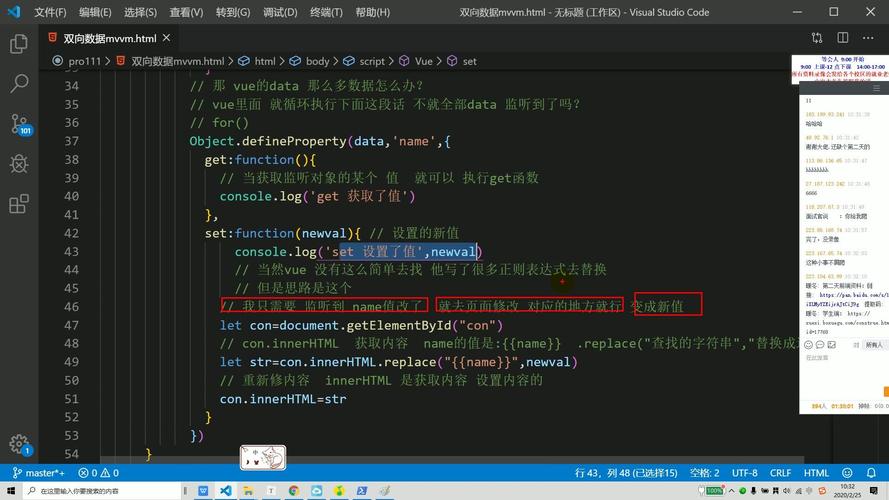The image size is (889, 500).
Task: Click the Object.defineProperty code on line 37
Action: coord(268,141)
